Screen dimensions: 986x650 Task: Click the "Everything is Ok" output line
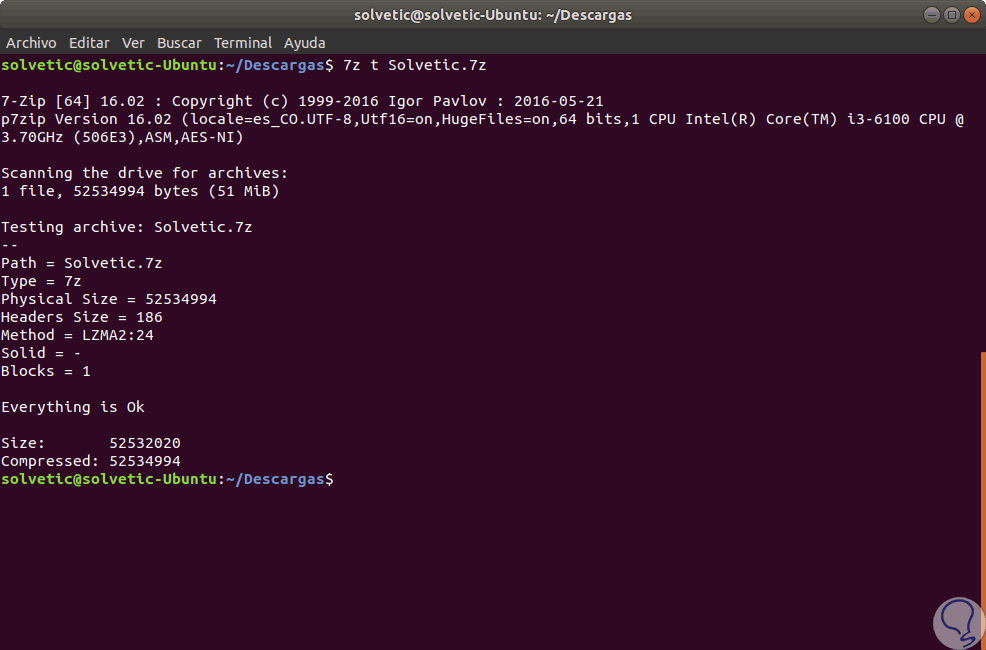73,407
